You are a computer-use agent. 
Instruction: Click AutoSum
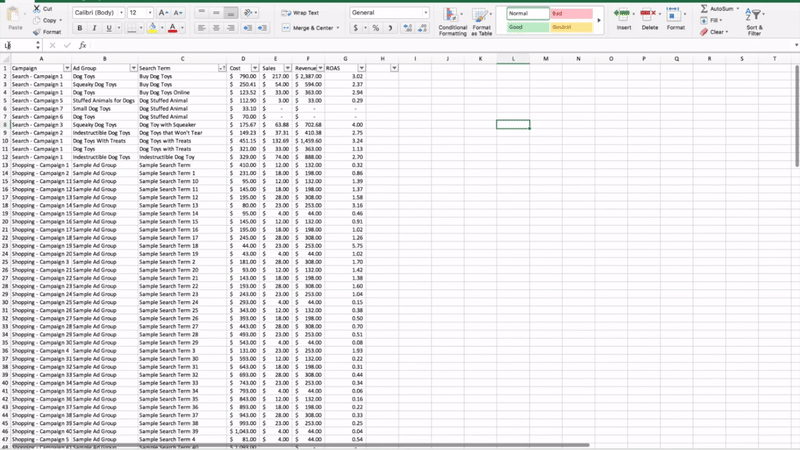(x=719, y=9)
